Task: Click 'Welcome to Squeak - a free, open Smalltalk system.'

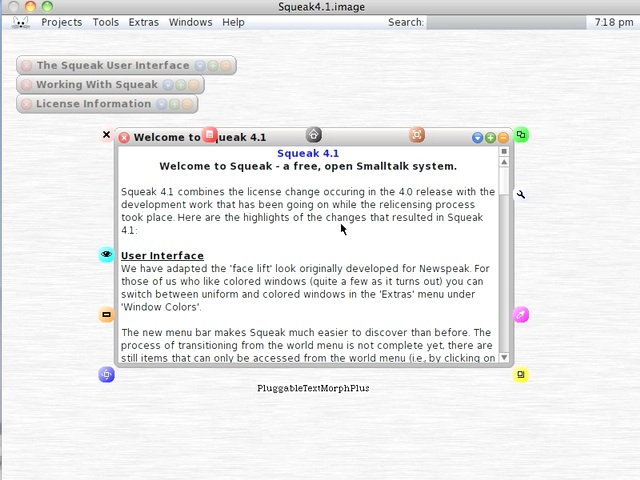Action: (x=308, y=166)
